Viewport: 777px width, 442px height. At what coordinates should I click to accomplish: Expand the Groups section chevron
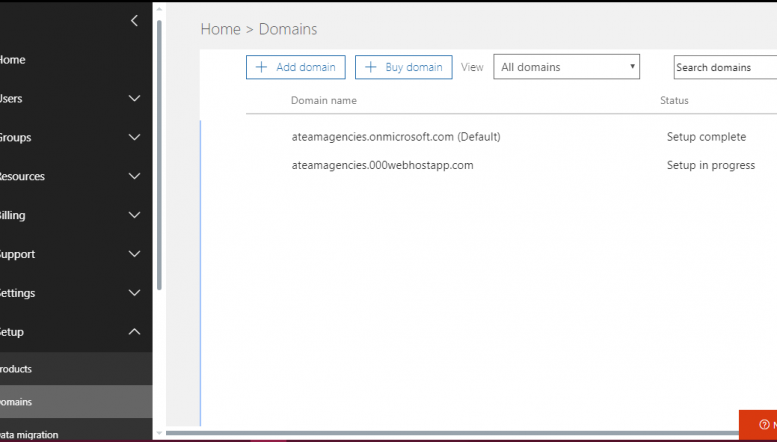(x=134, y=137)
